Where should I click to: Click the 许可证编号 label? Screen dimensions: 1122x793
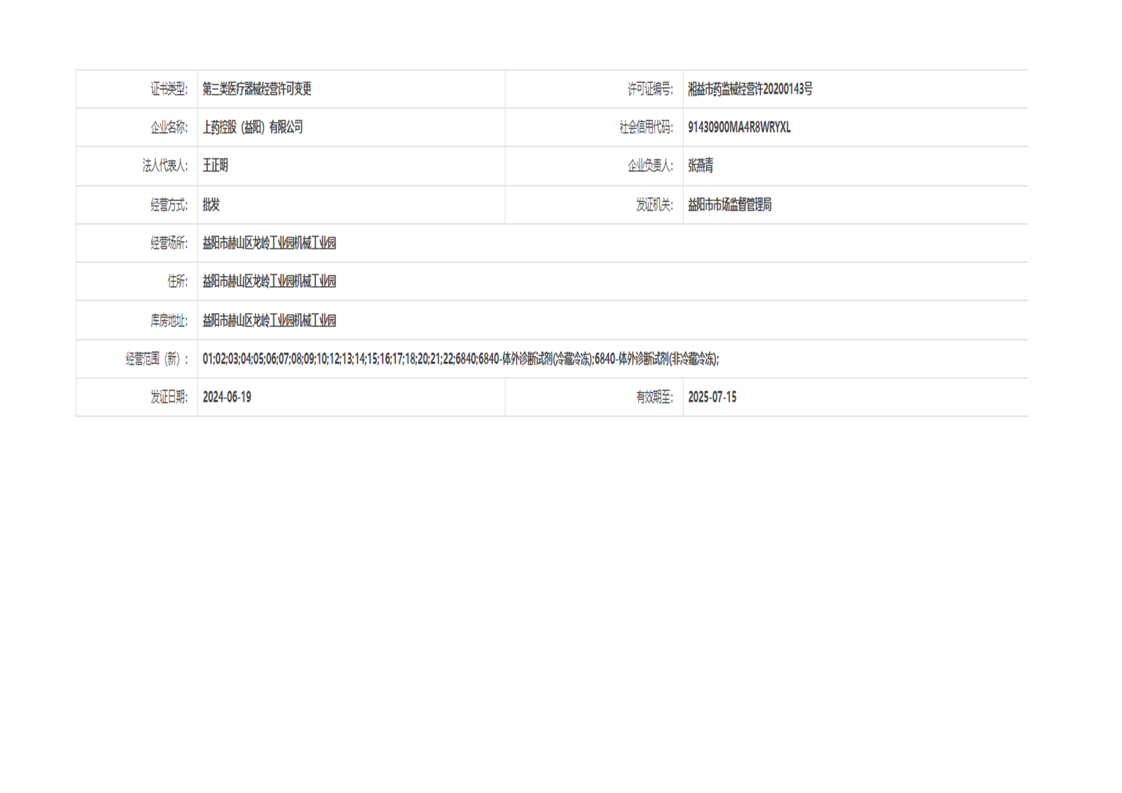click(x=650, y=89)
